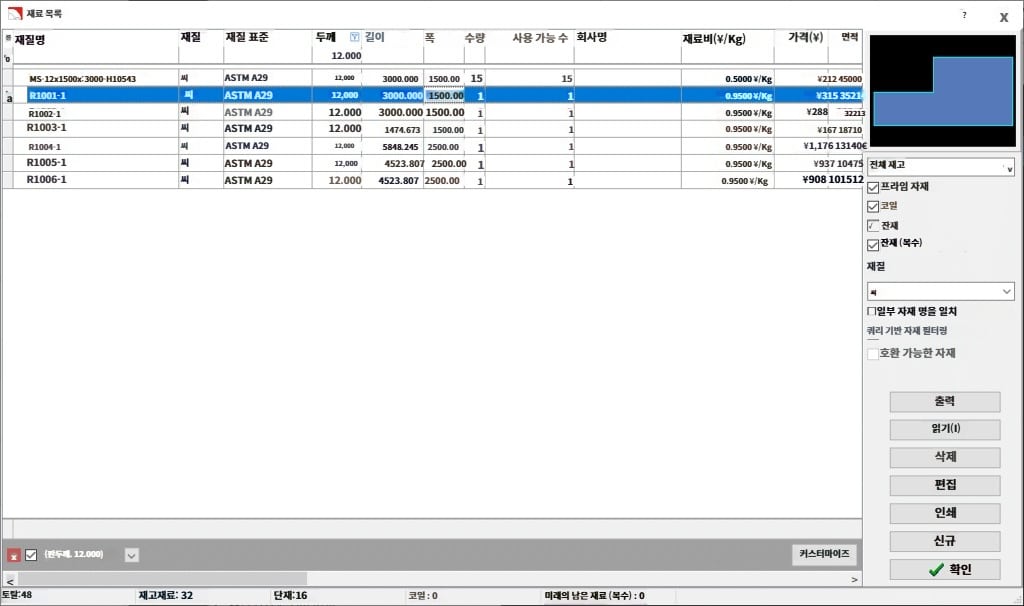Image resolution: width=1024 pixels, height=606 pixels.
Task: Sort by the 길이 column header
Action: tap(392, 38)
